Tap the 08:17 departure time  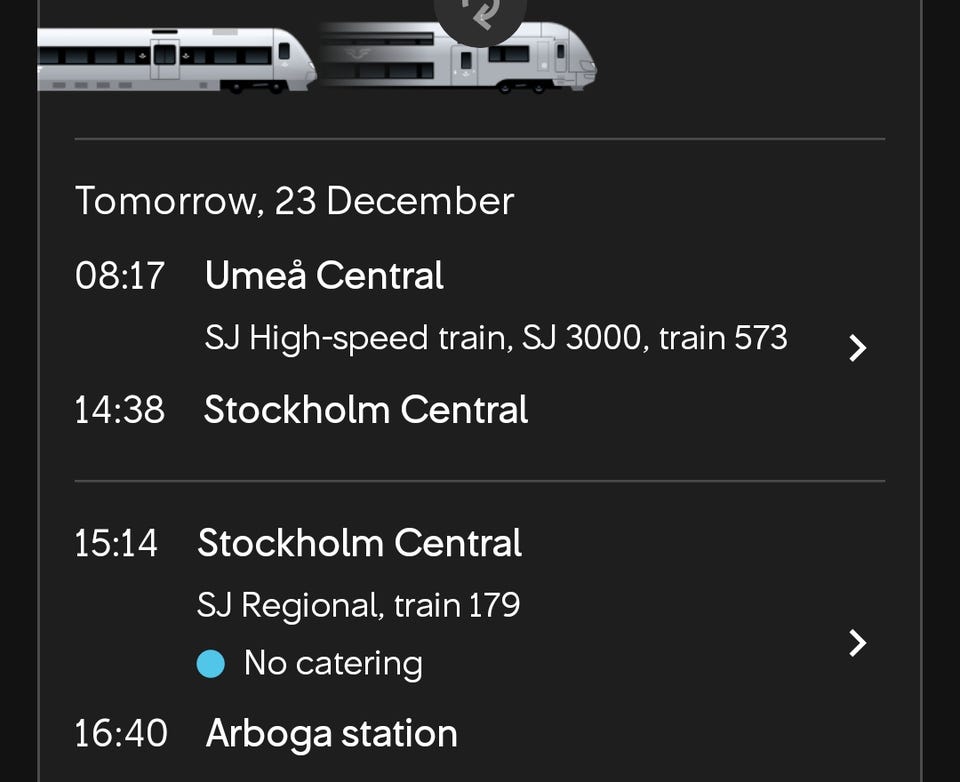coord(120,276)
